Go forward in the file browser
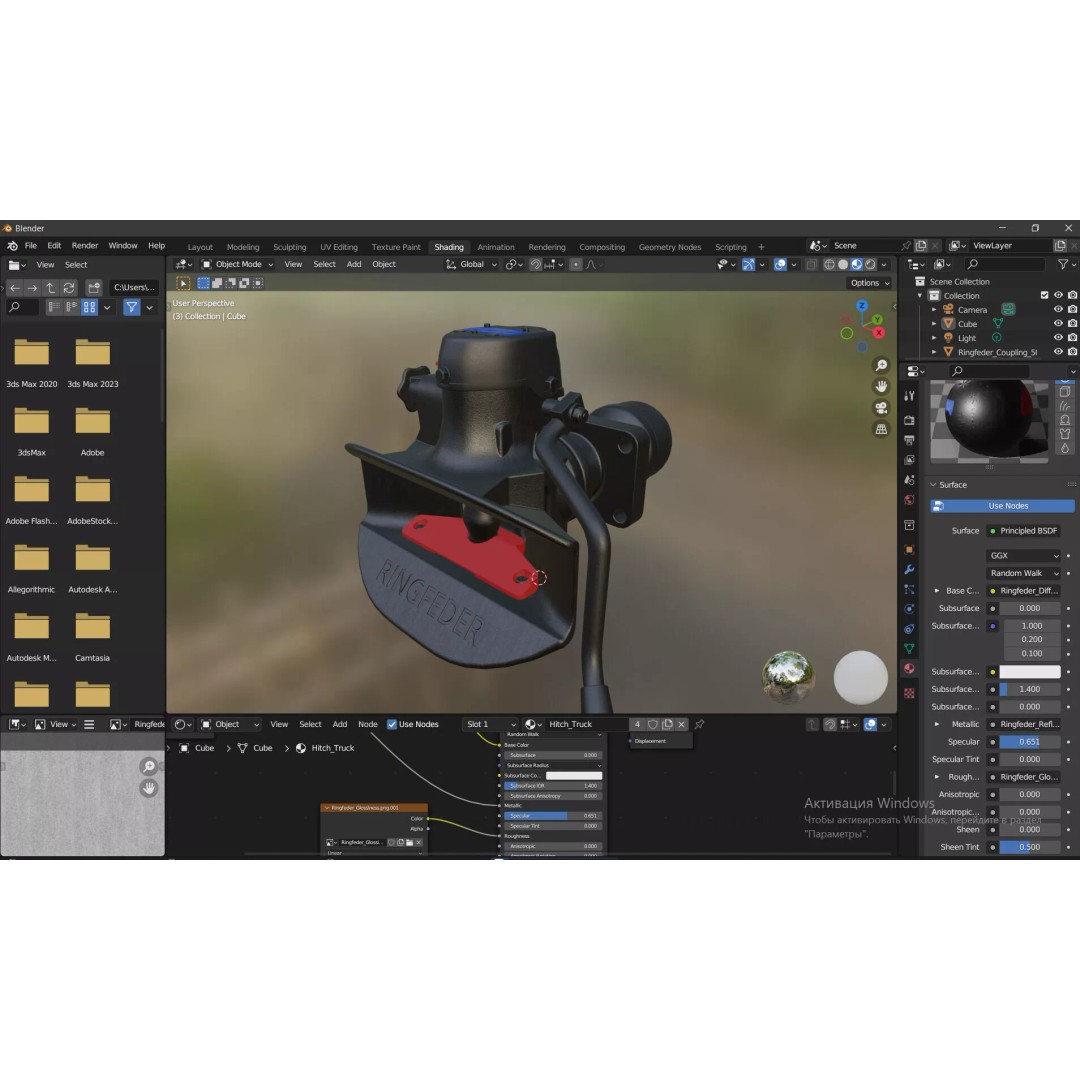Image resolution: width=1080 pixels, height=1080 pixels. (32, 287)
